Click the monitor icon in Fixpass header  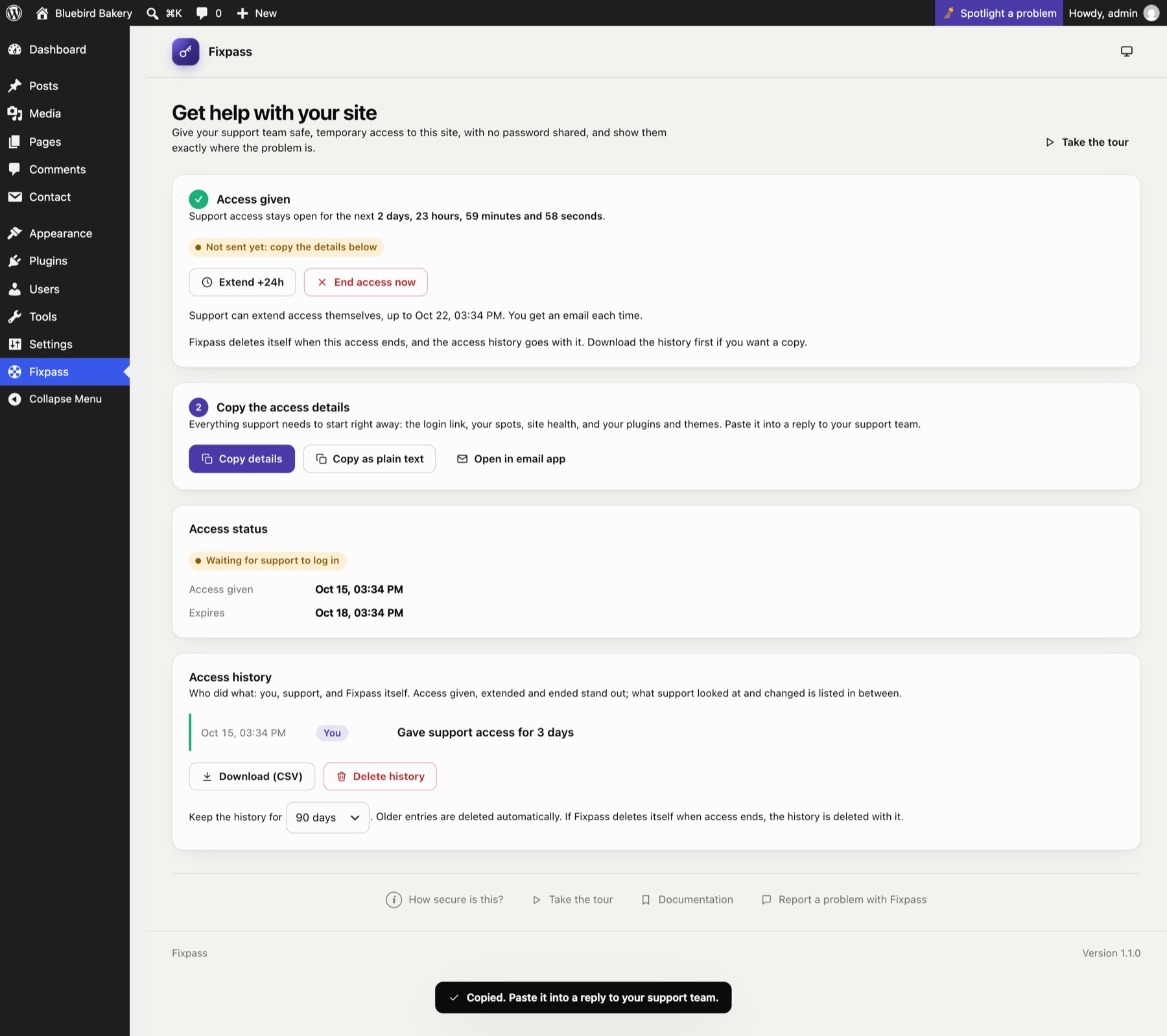pyautogui.click(x=1127, y=51)
